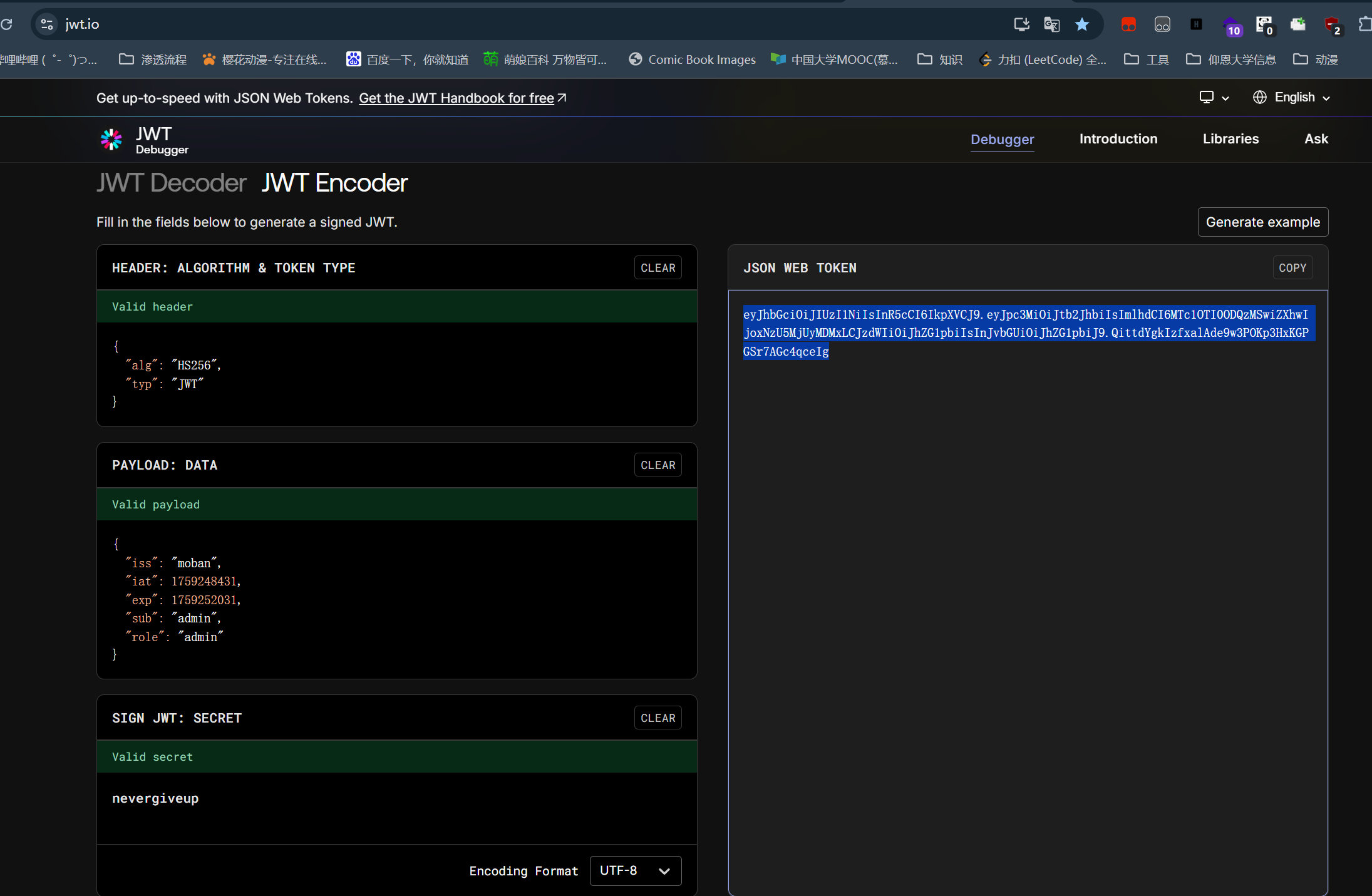Clear the sign JWT secret

click(x=658, y=718)
